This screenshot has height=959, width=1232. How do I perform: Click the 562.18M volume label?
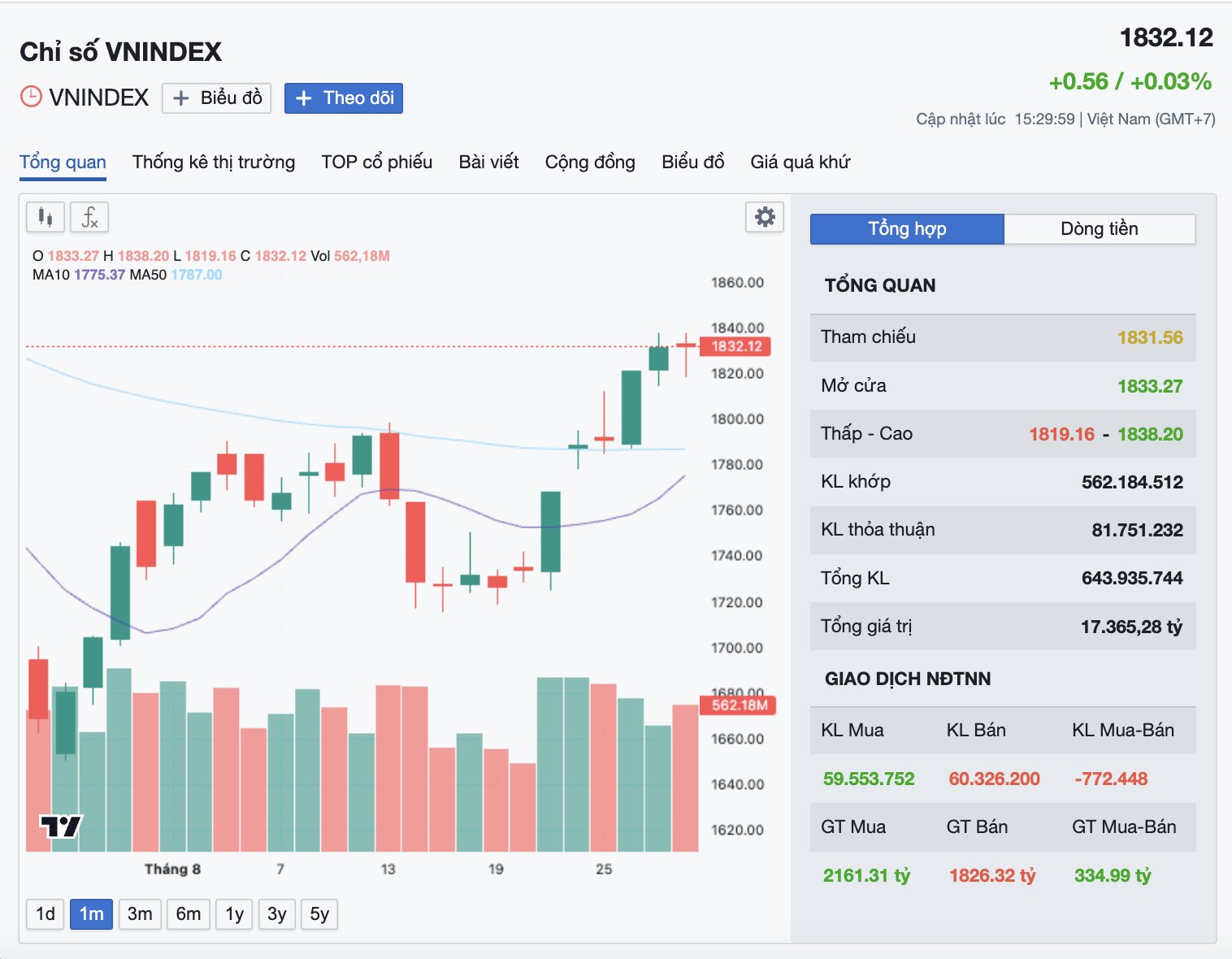pos(738,705)
